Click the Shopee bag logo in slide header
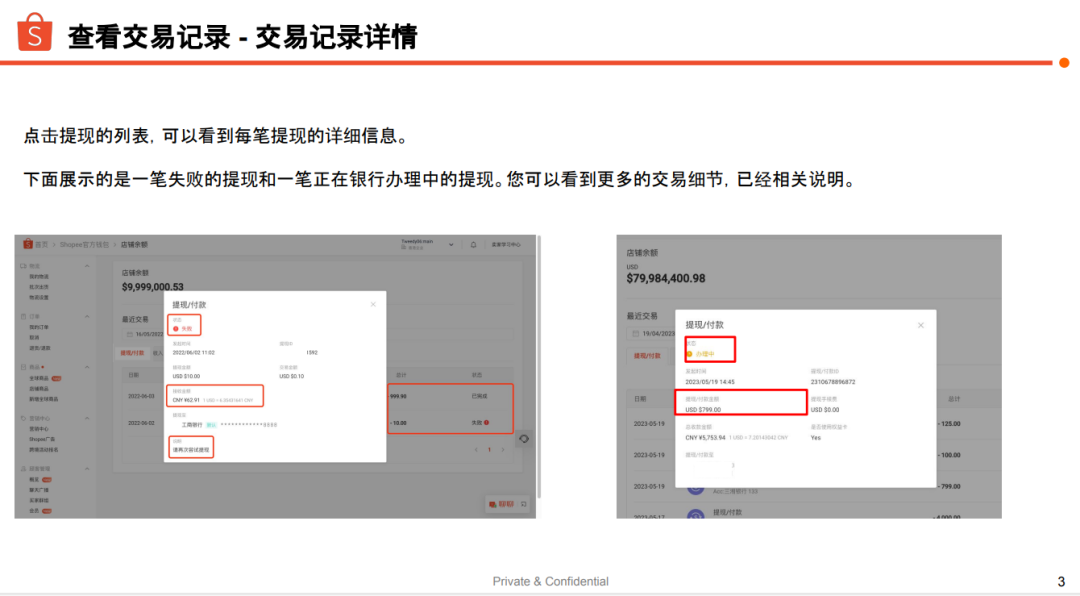1080x596 pixels. 34,32
